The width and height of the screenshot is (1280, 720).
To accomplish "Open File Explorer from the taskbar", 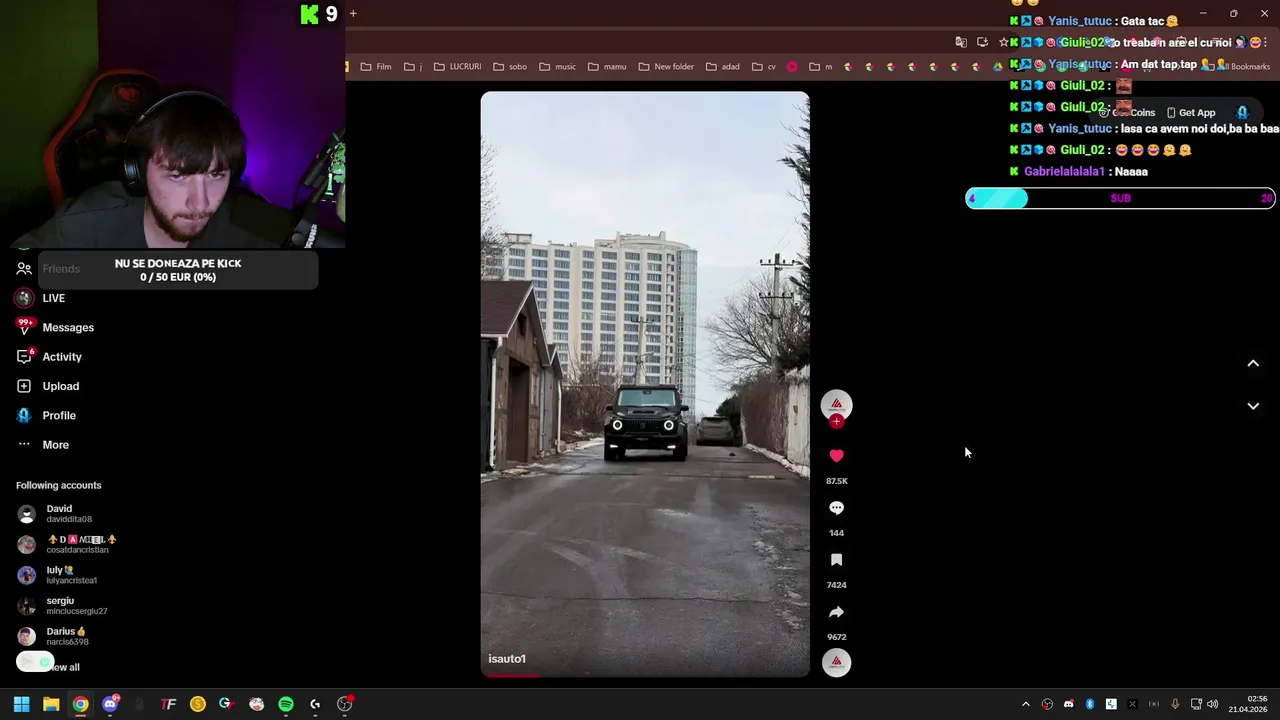I will click(51, 704).
